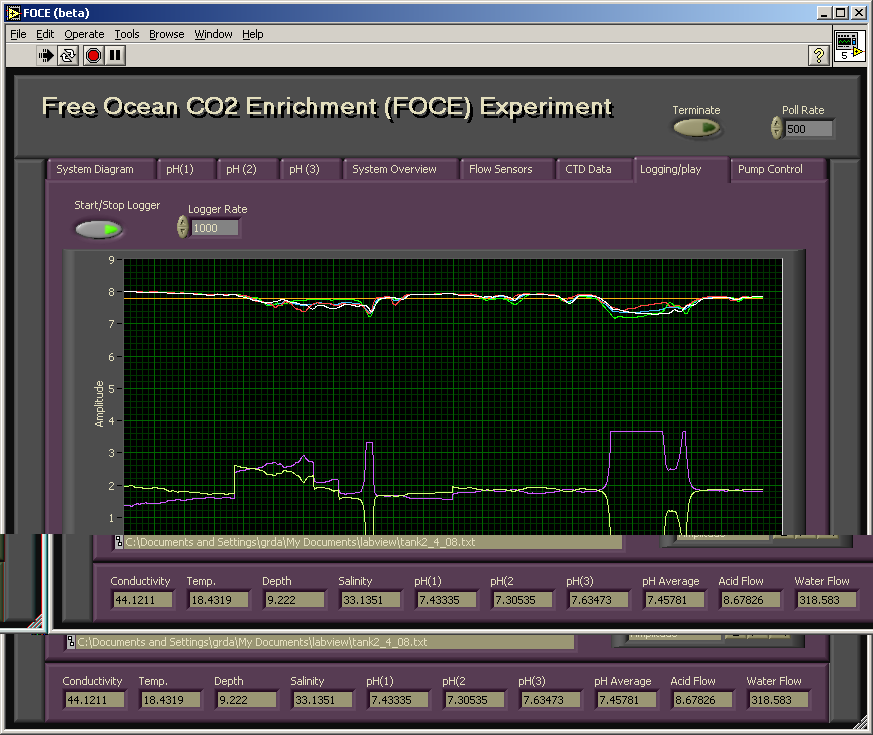Switch to the CTD Data tab

[594, 169]
